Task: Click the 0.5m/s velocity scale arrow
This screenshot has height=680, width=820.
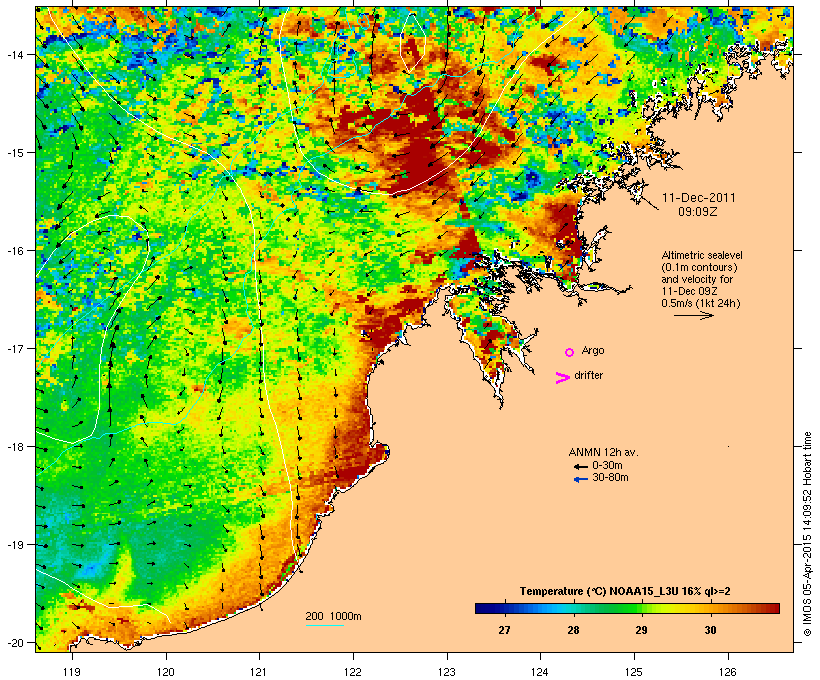Action: [693, 315]
